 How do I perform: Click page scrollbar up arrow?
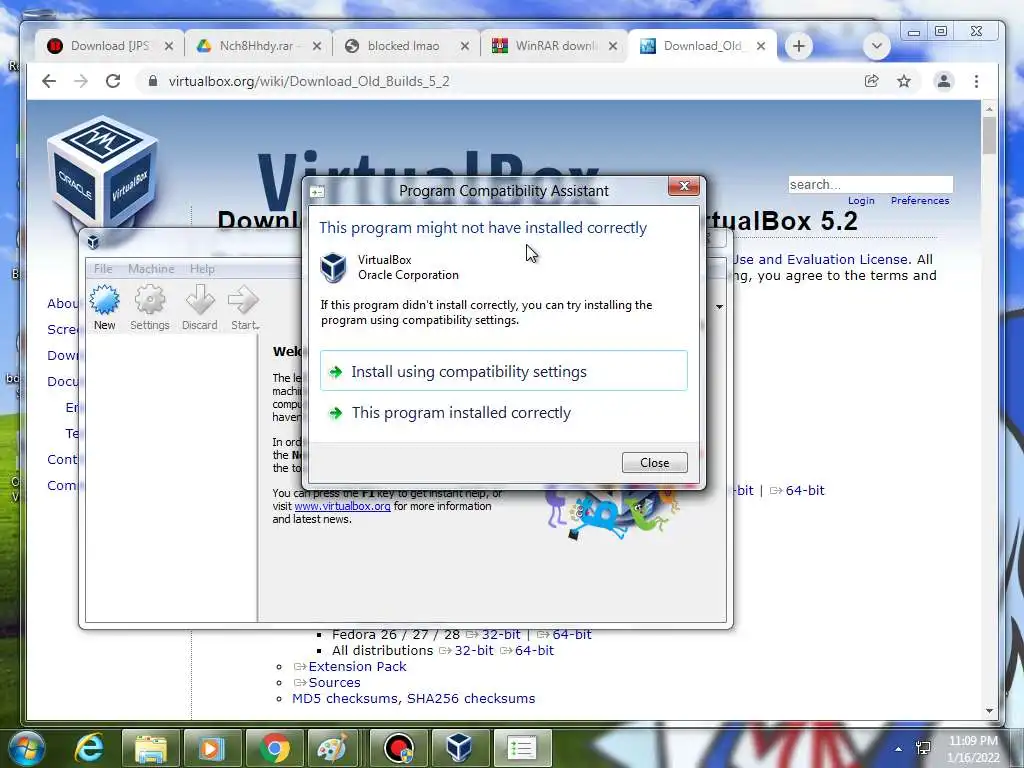pyautogui.click(x=989, y=108)
